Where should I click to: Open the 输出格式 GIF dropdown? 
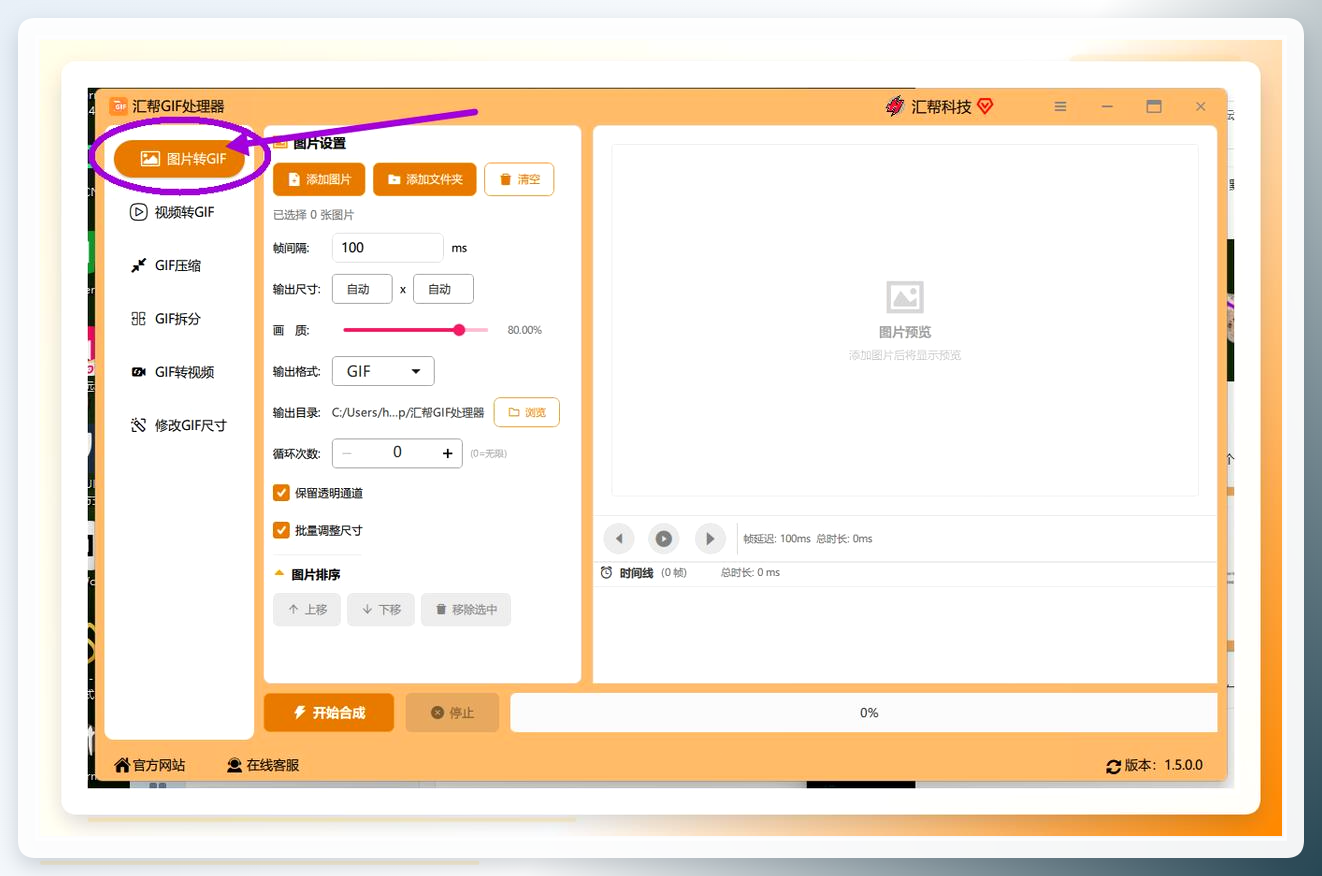(383, 371)
